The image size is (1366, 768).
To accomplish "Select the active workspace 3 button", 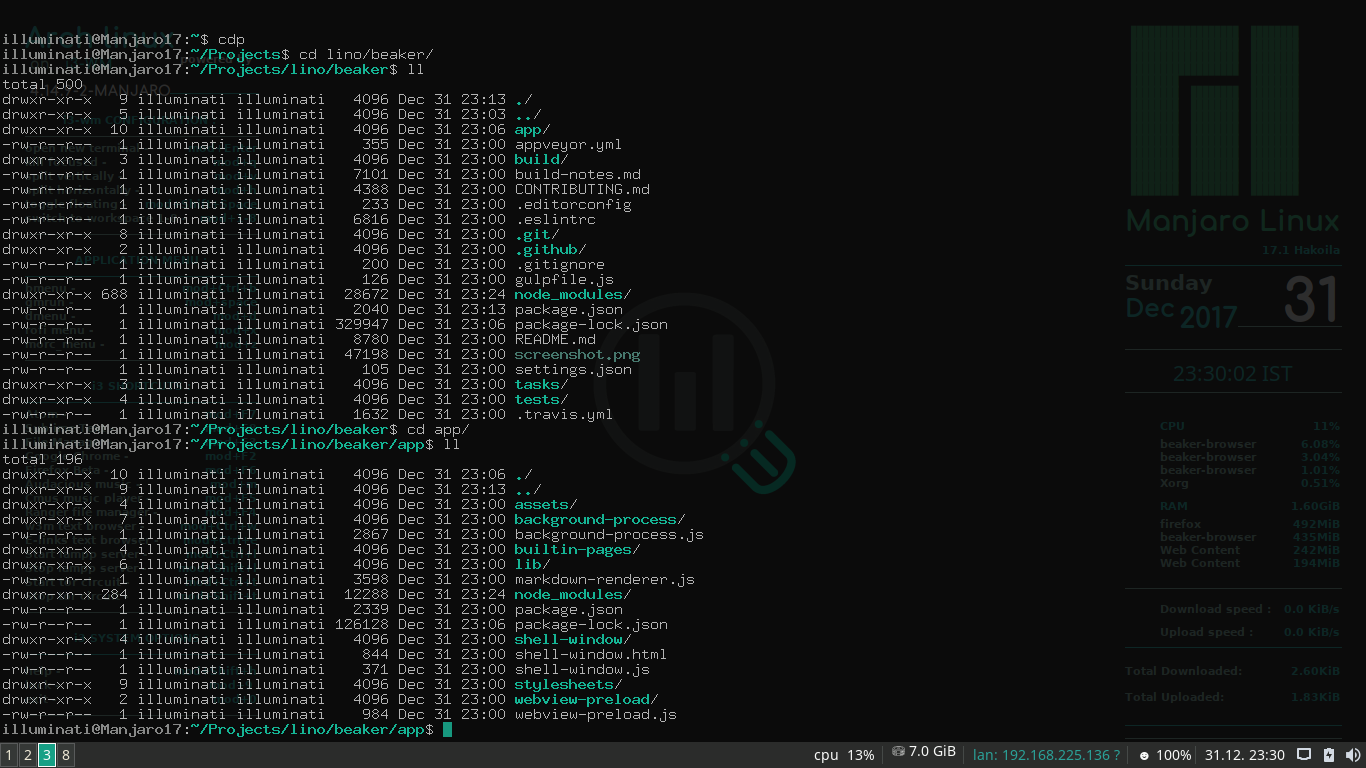I will (x=47, y=755).
